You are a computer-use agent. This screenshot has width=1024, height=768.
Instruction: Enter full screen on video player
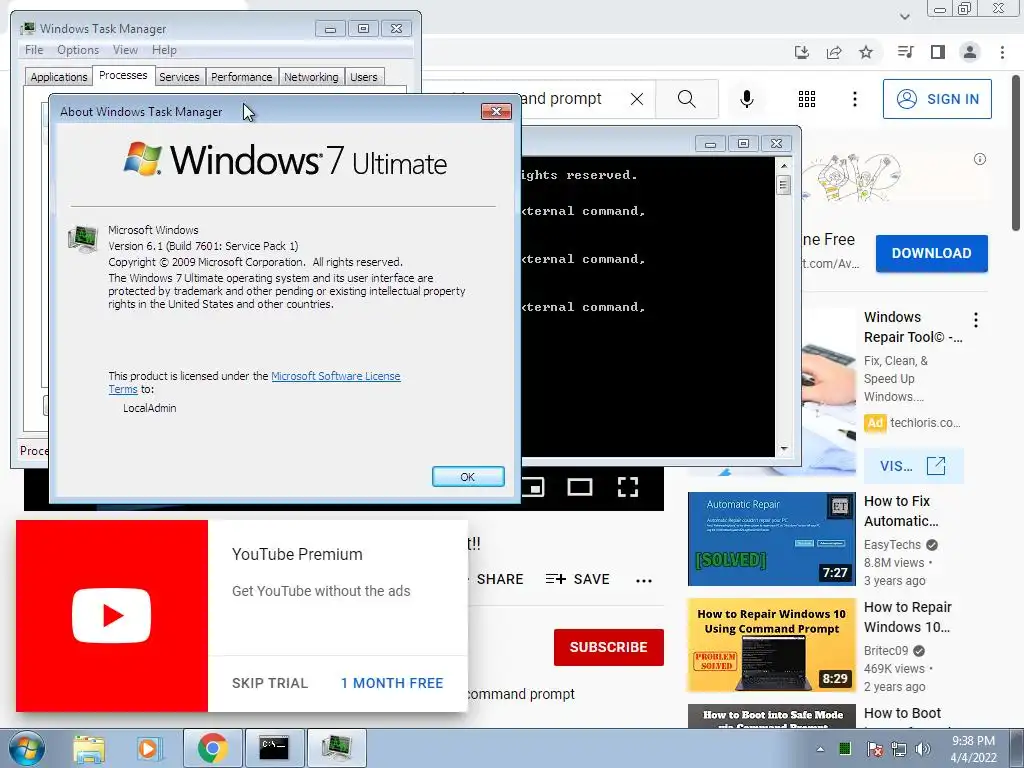[x=628, y=487]
